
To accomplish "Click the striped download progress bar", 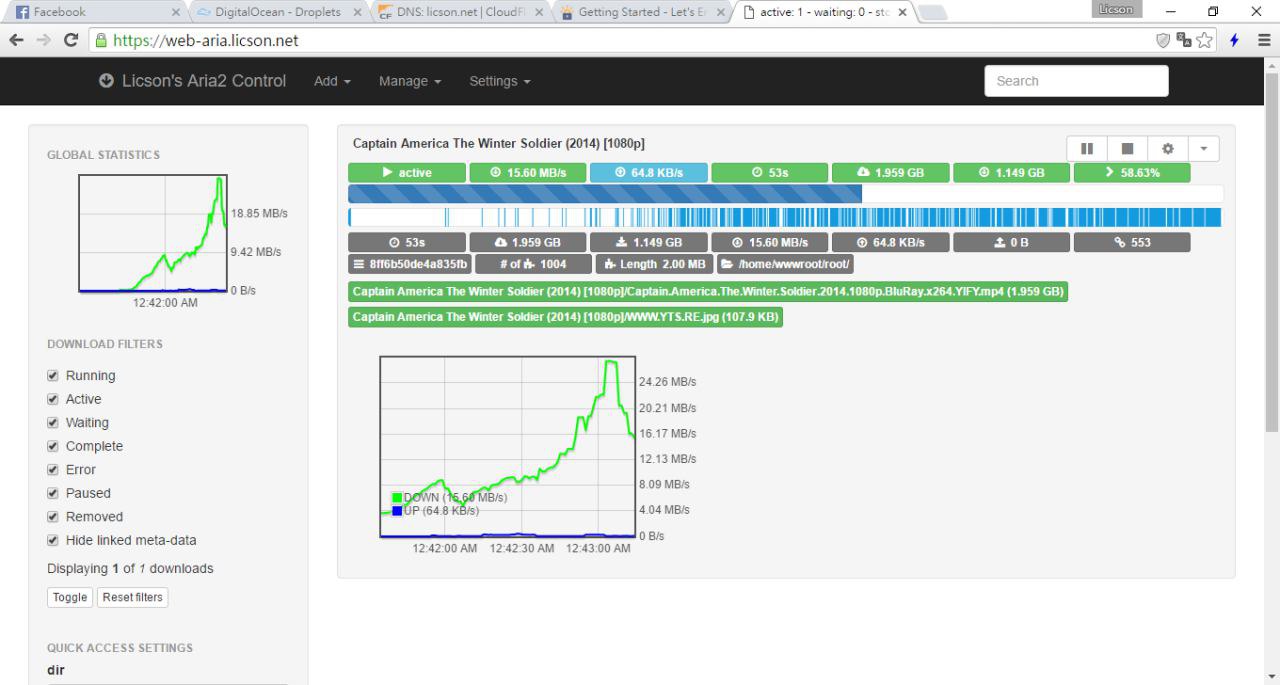I will [785, 194].
